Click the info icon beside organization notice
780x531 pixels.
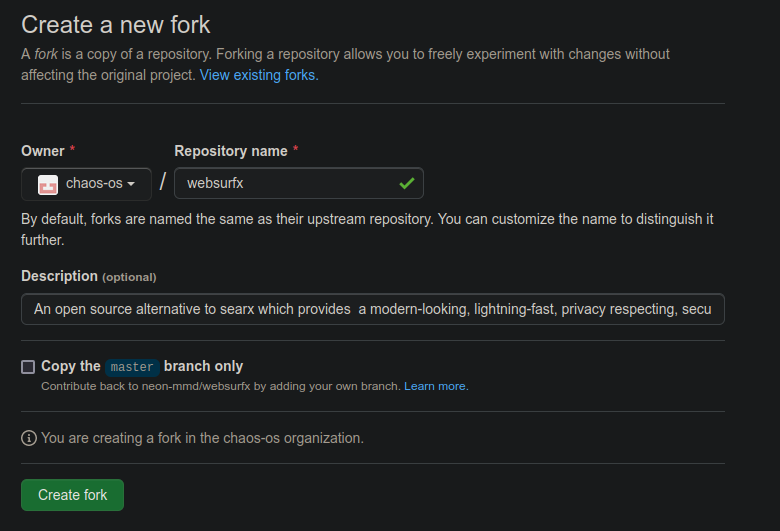tap(29, 438)
